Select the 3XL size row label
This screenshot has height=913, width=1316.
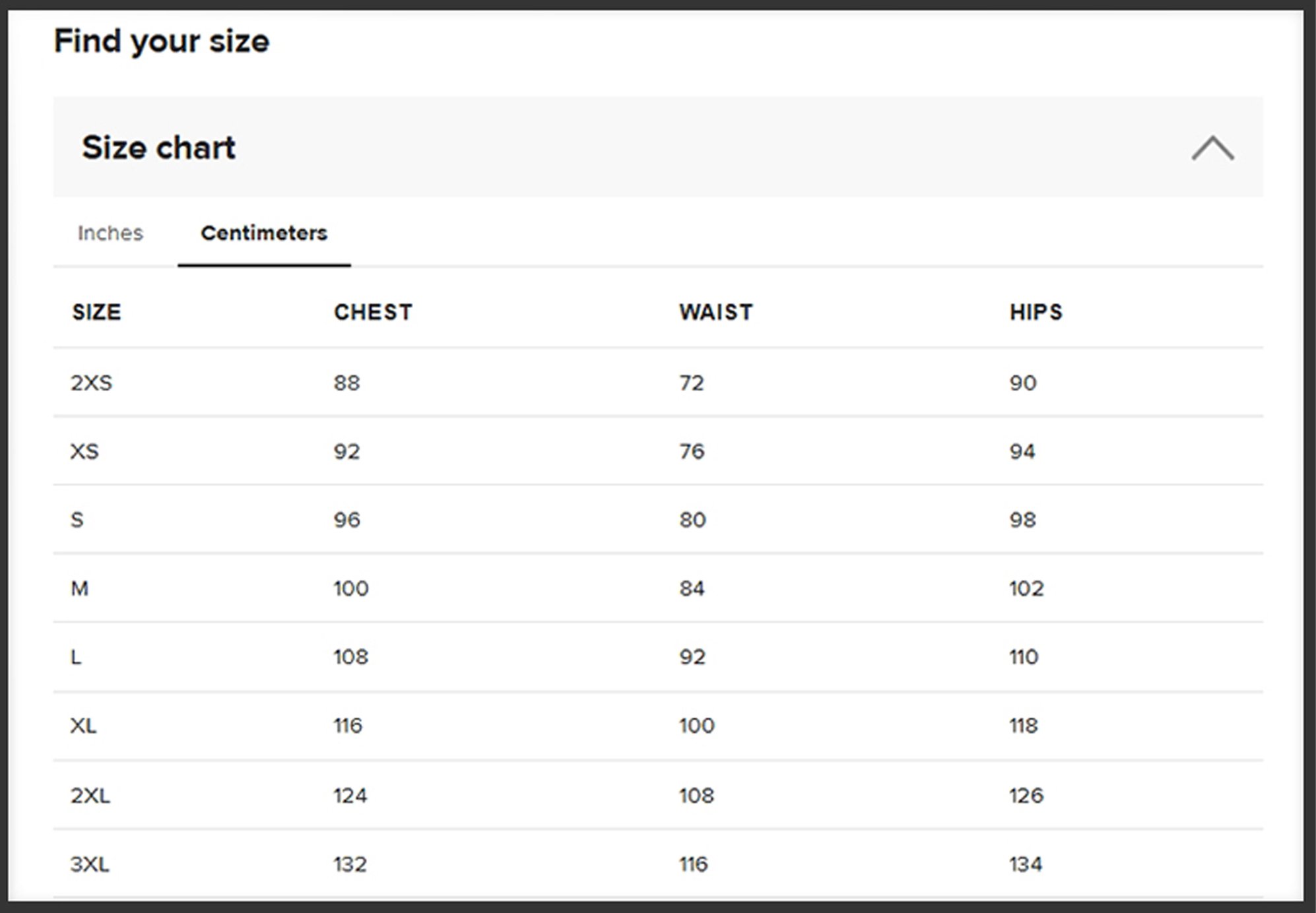[90, 864]
